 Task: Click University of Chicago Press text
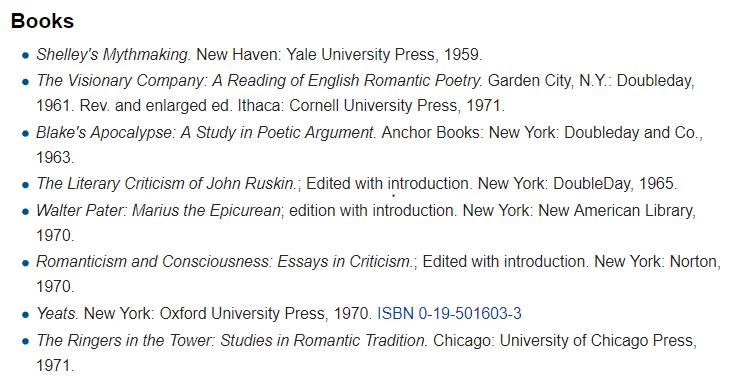(x=598, y=341)
